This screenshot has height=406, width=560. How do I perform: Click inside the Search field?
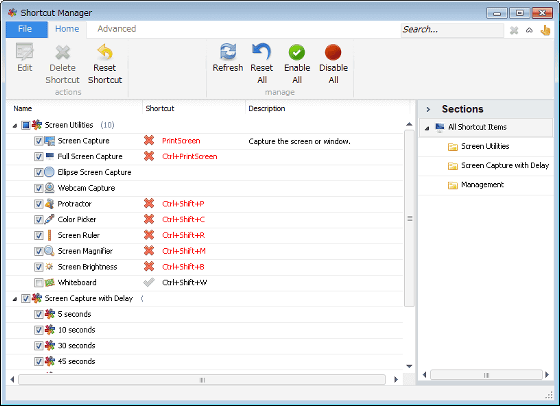coord(452,30)
